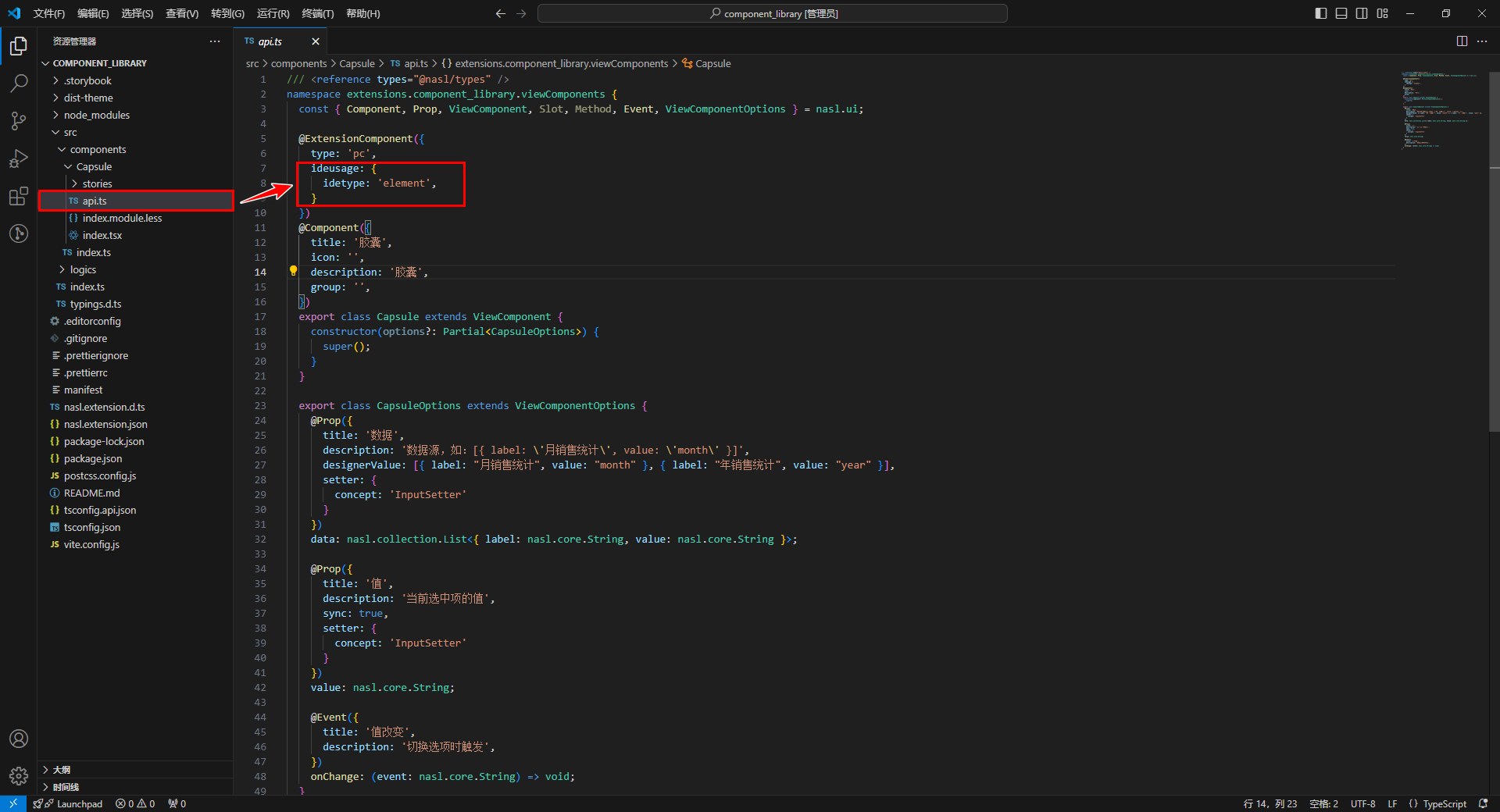Open the Explorer panel's more actions ellipsis
This screenshot has width=1500, height=812.
click(215, 41)
